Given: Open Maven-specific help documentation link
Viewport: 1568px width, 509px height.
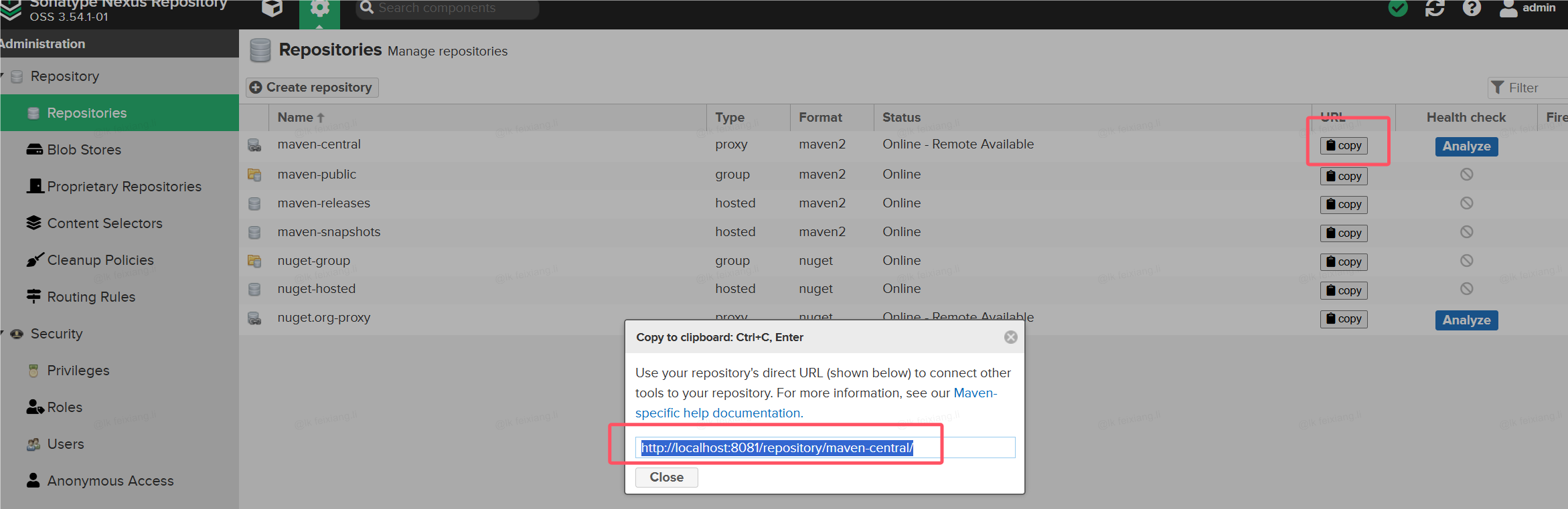Looking at the screenshot, I should tap(816, 403).
